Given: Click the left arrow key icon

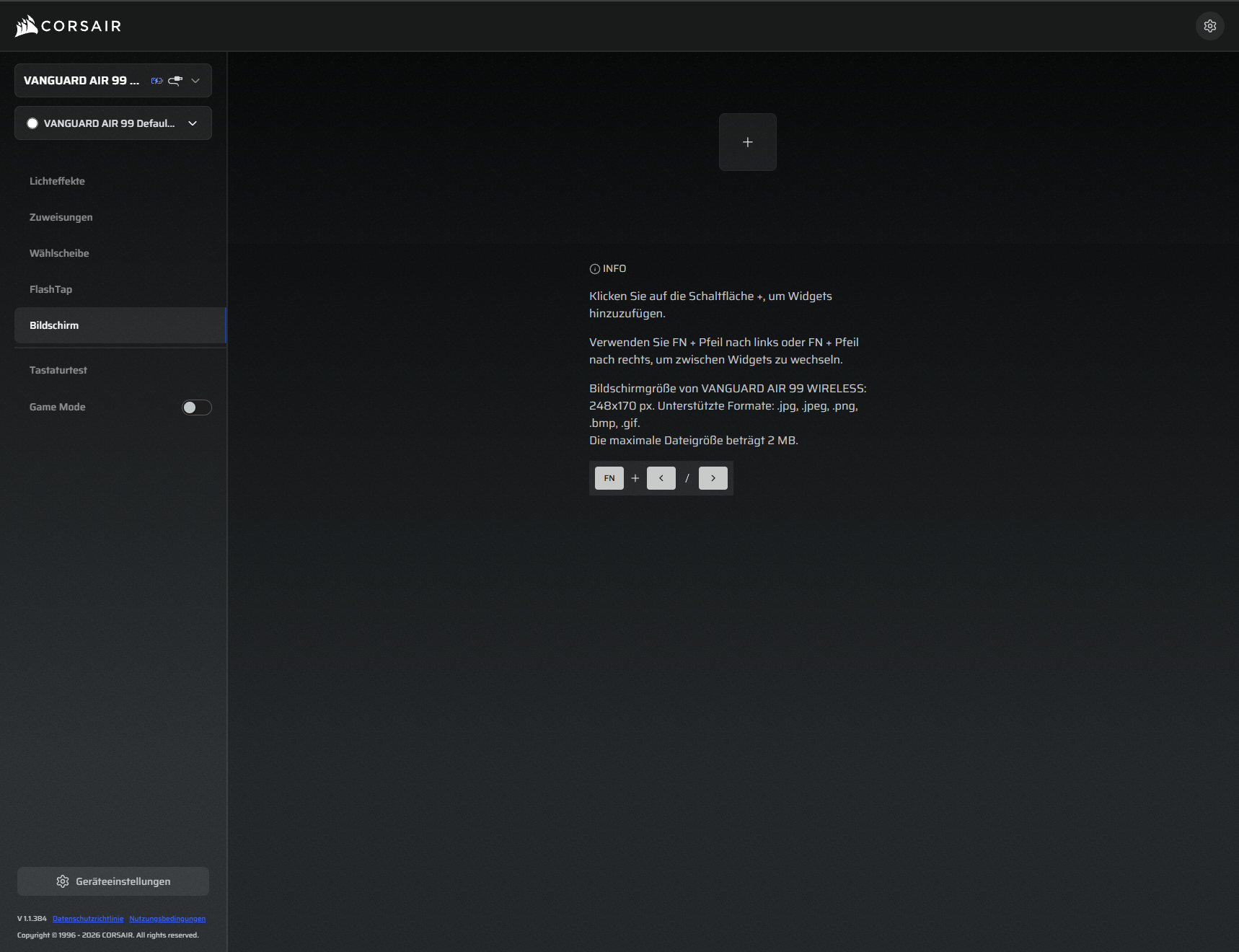Looking at the screenshot, I should [x=661, y=478].
